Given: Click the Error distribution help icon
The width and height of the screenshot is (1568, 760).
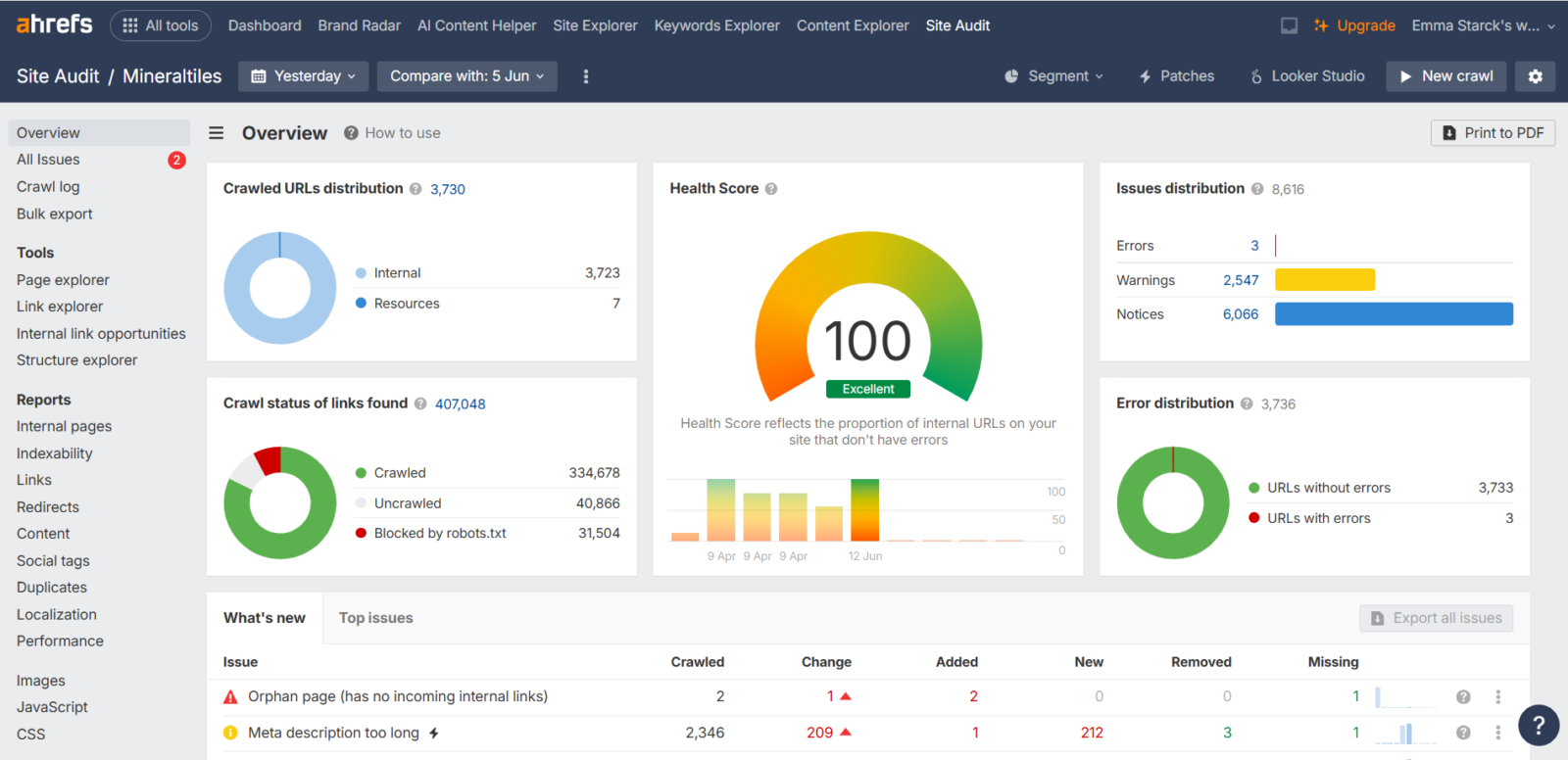Looking at the screenshot, I should 1247,404.
